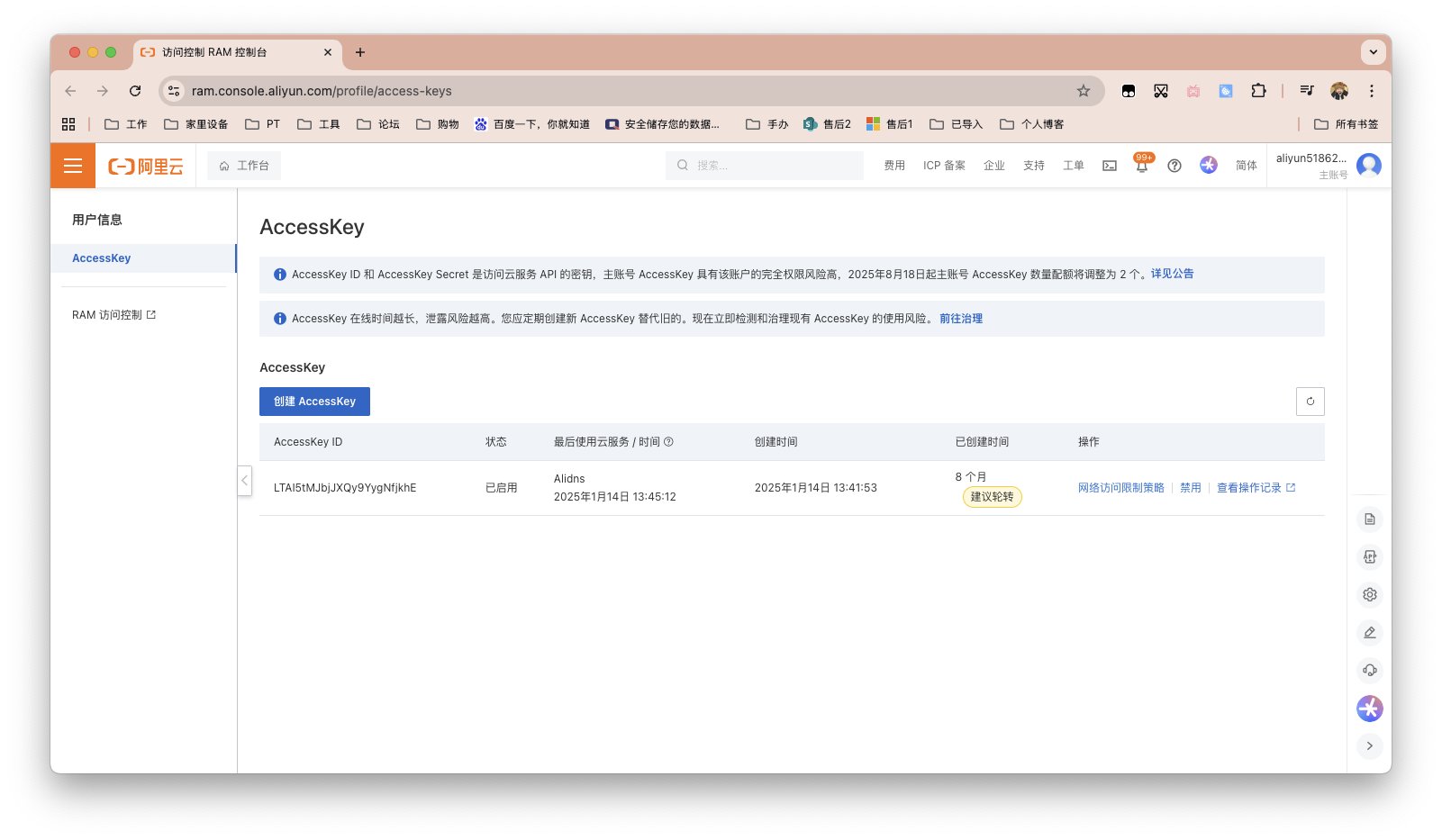This screenshot has height=840, width=1442.
Task: Click the help question mark icon
Action: click(1174, 166)
